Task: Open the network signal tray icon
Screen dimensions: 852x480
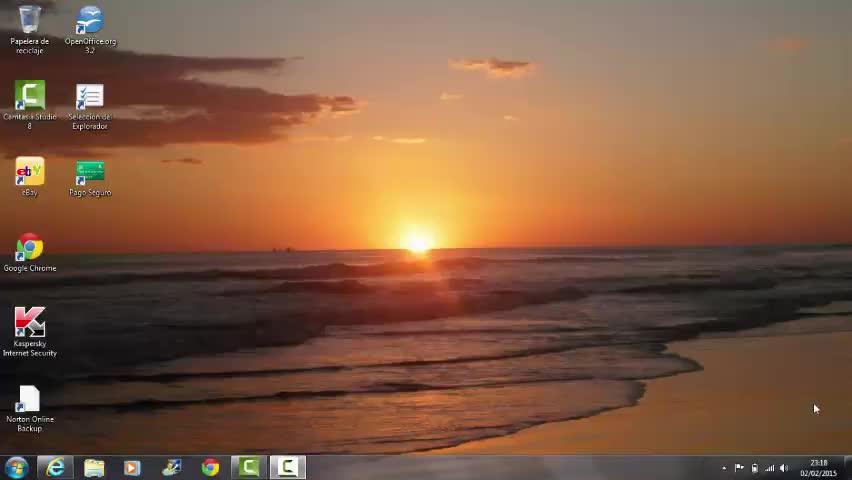Action: (769, 468)
